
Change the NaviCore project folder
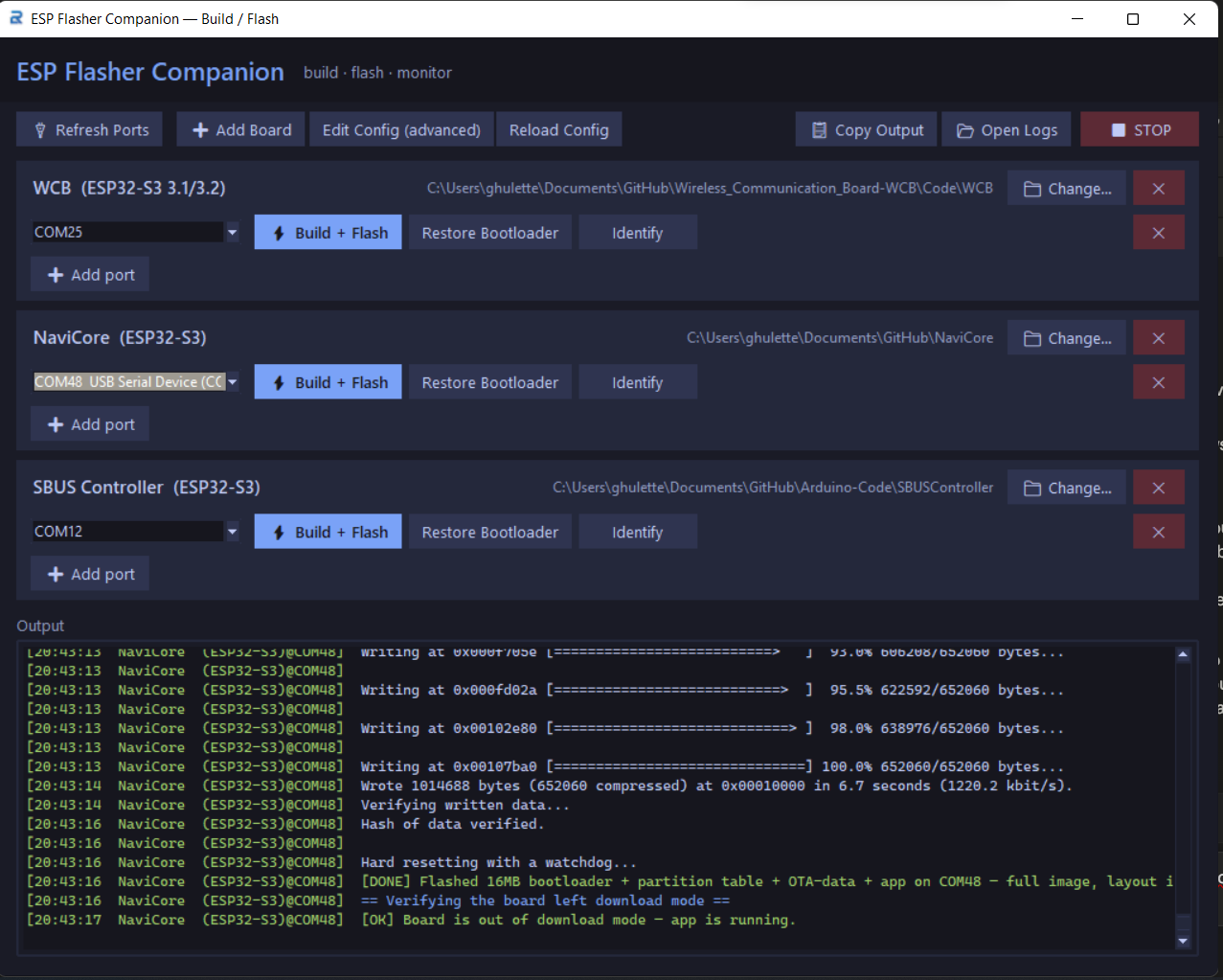(x=1067, y=337)
